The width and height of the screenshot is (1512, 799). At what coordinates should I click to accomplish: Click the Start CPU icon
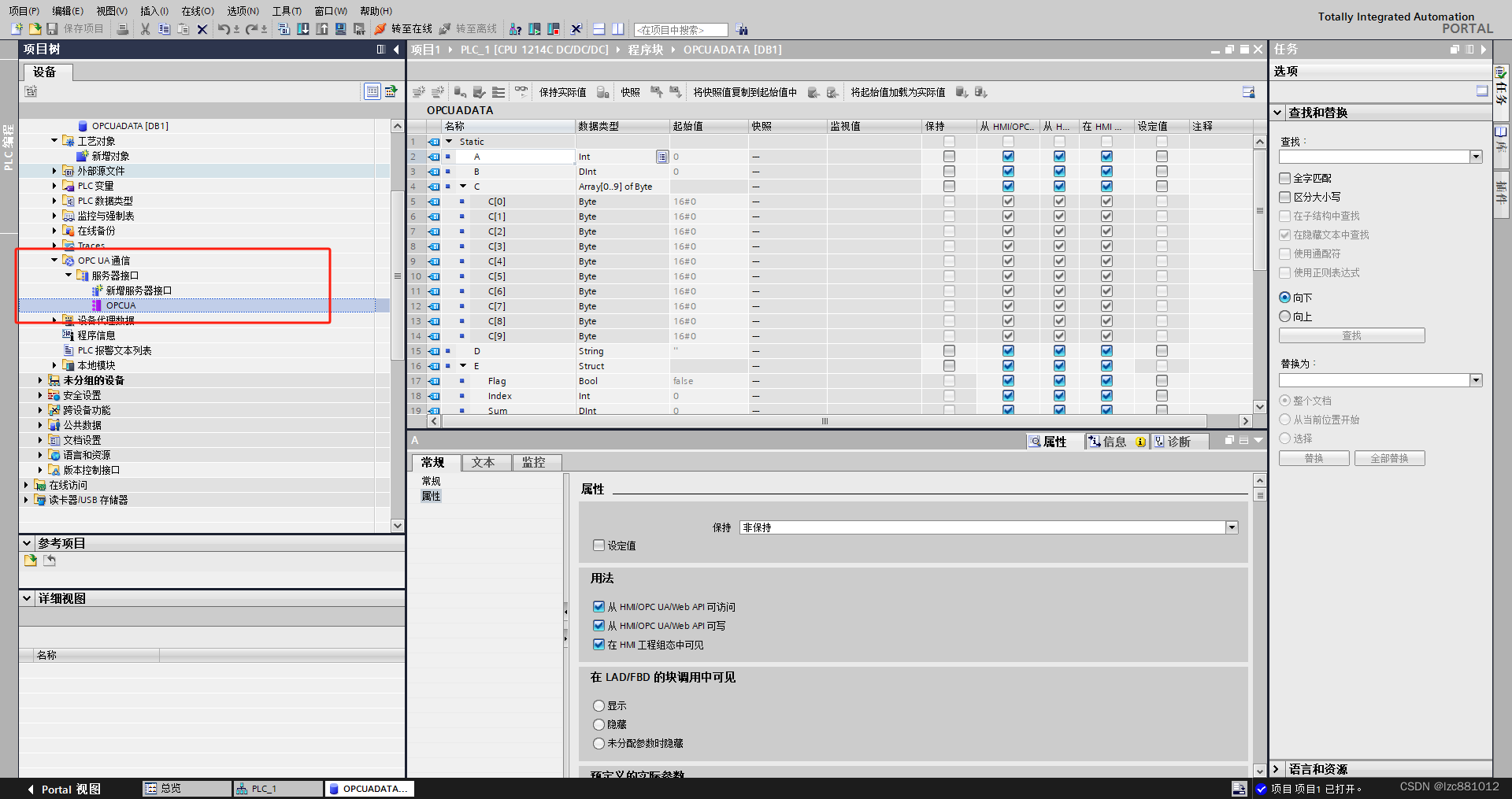pyautogui.click(x=535, y=29)
